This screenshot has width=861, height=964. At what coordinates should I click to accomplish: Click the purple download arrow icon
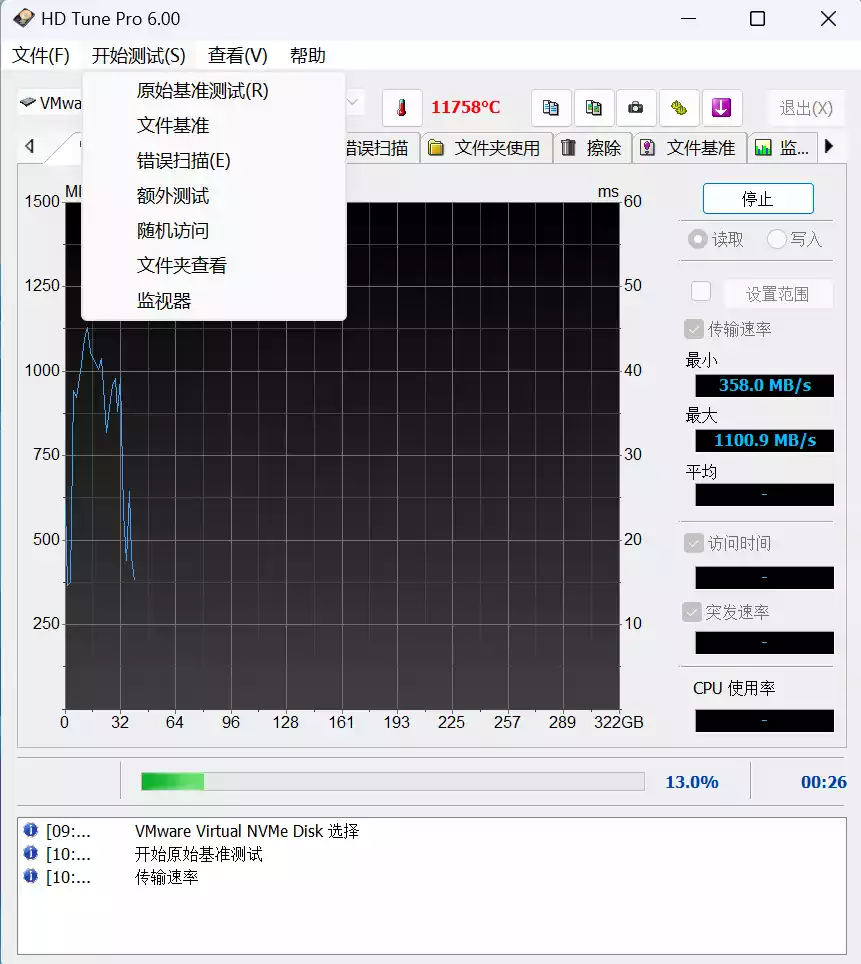[x=722, y=108]
